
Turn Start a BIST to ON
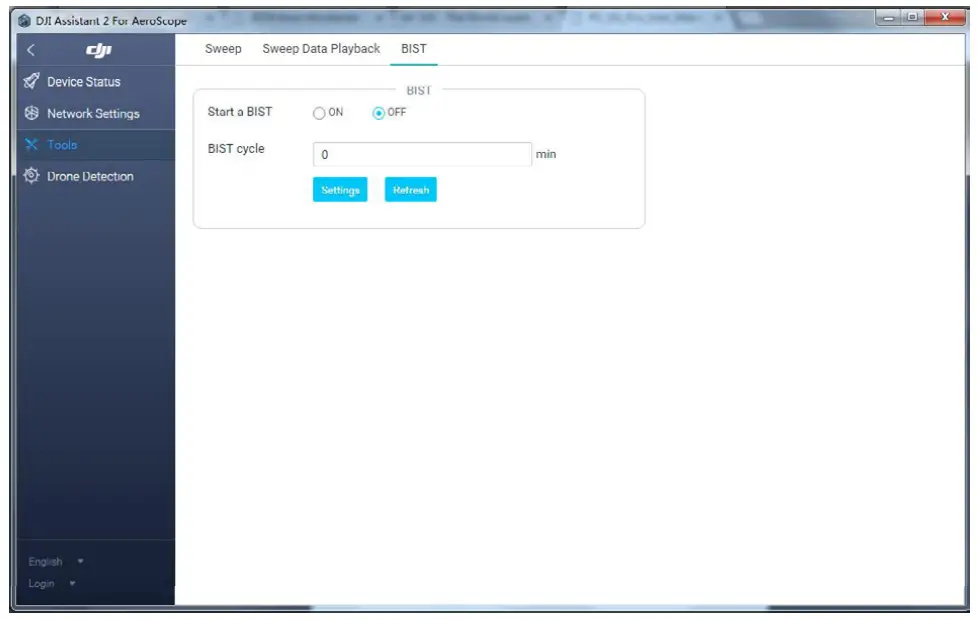pos(319,113)
